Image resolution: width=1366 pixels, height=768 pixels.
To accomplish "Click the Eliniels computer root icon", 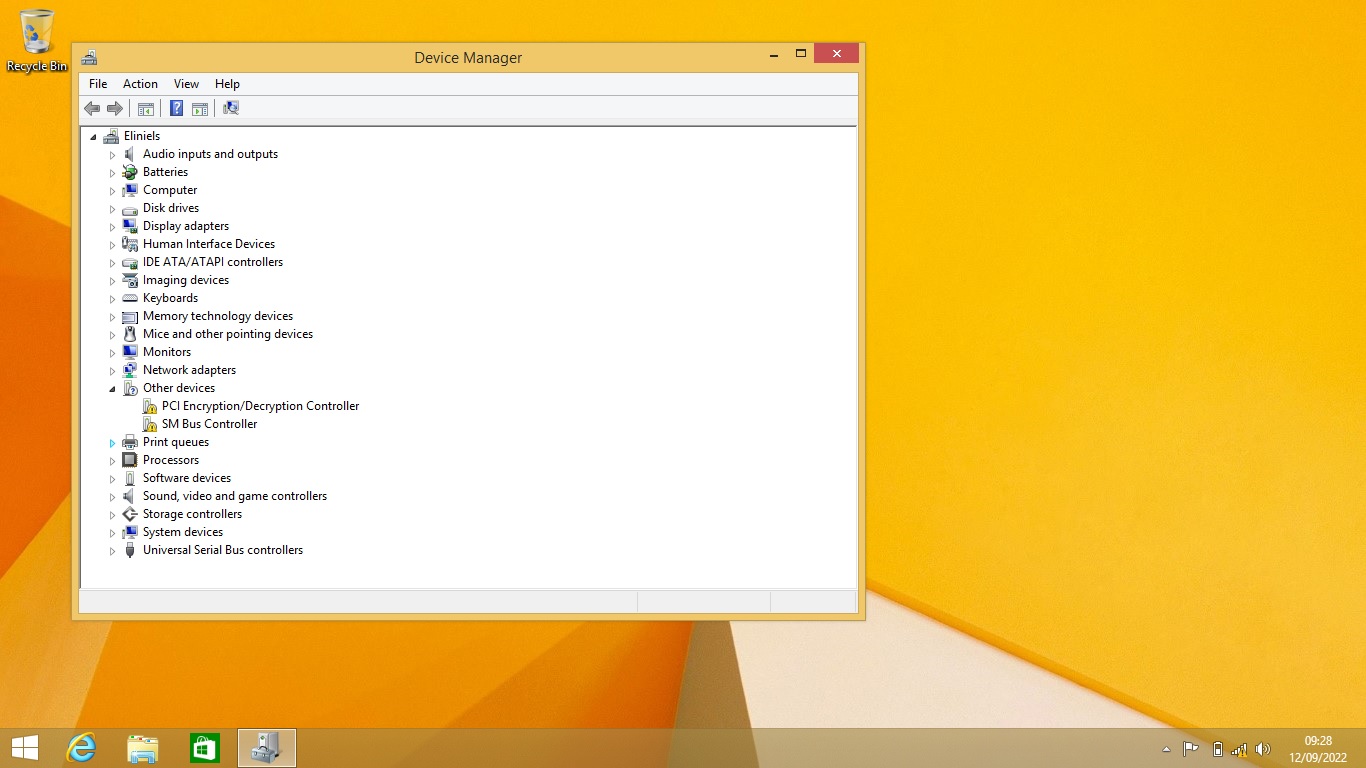I will tap(111, 136).
